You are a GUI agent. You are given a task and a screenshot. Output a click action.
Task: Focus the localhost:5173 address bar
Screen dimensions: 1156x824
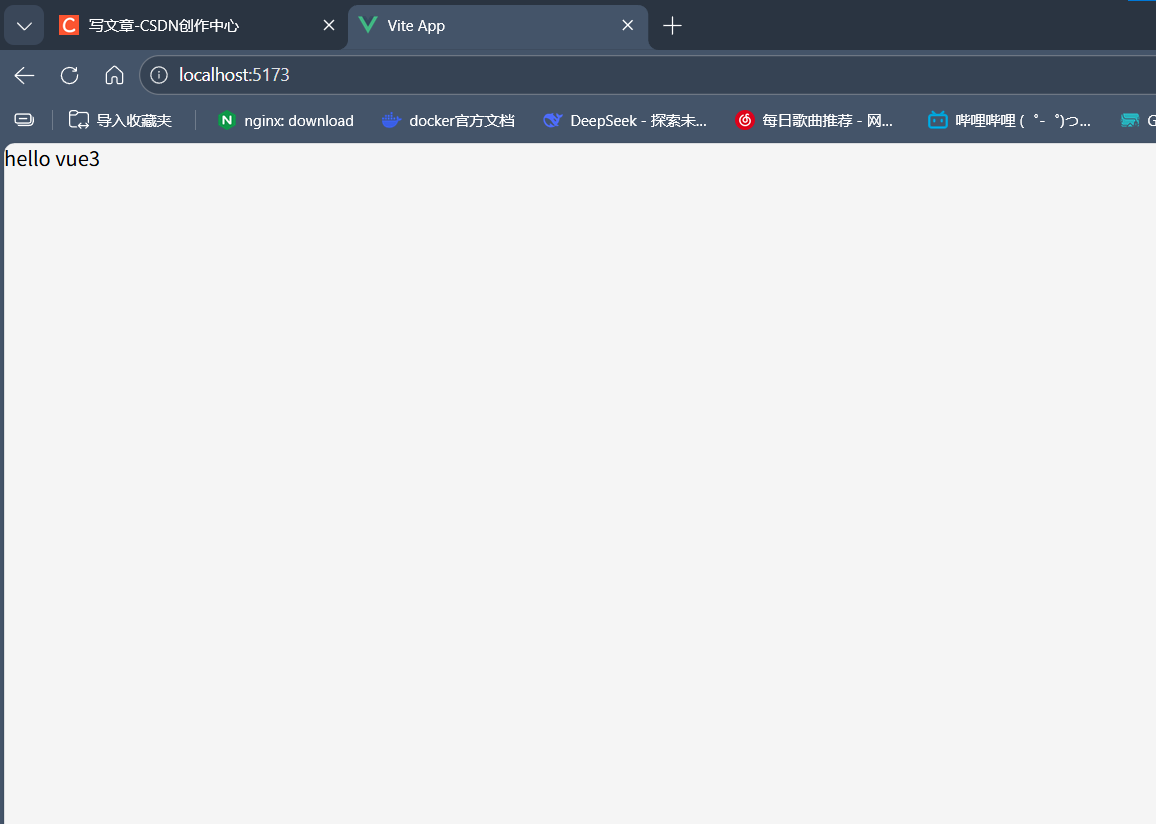649,75
